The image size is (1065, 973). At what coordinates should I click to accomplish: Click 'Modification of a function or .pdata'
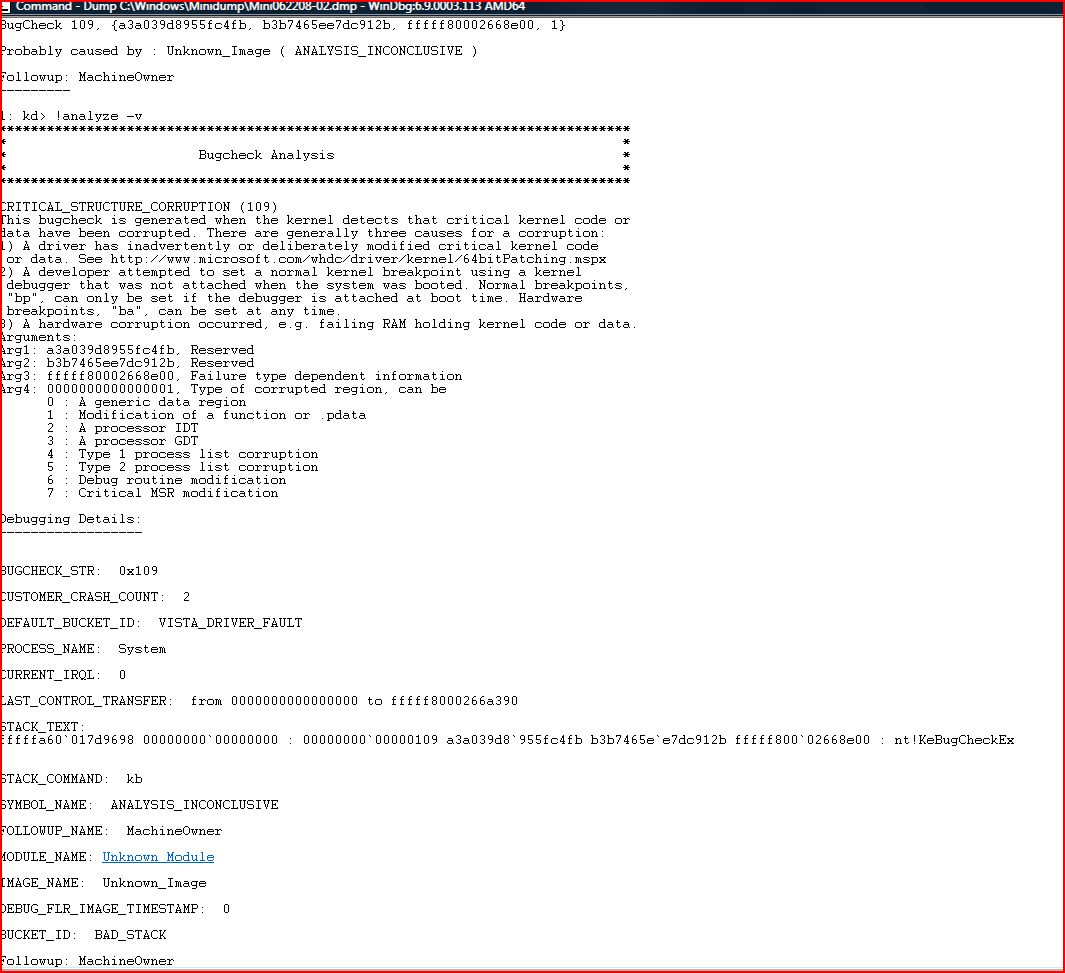click(222, 415)
